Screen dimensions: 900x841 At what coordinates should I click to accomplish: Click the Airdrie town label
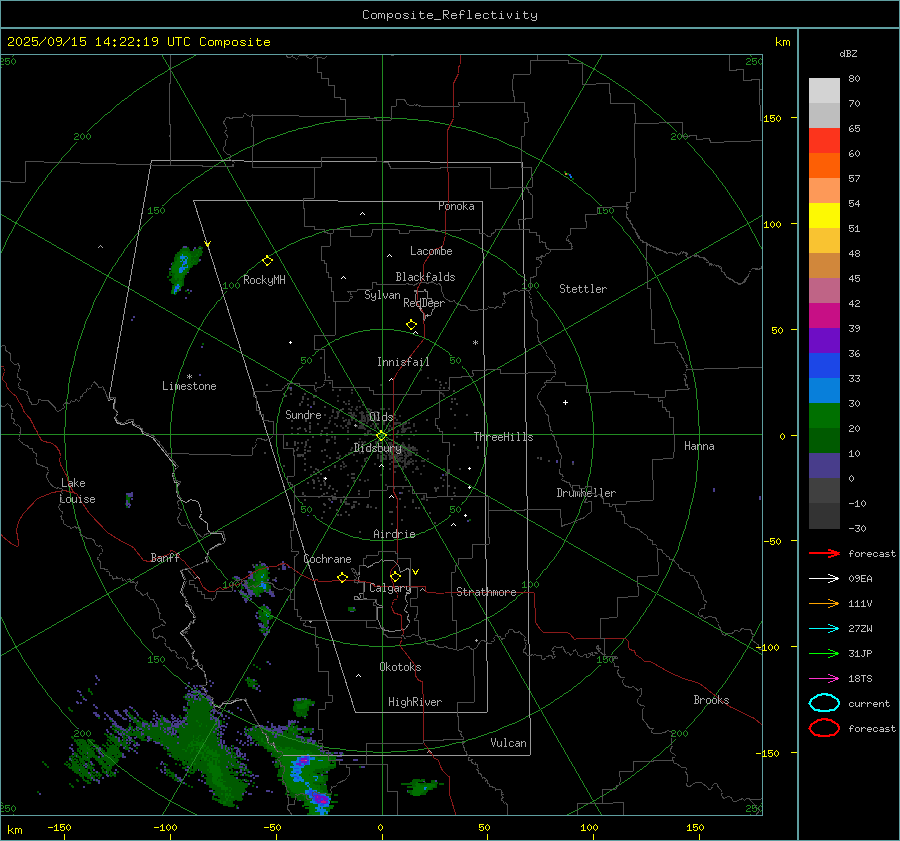click(394, 534)
